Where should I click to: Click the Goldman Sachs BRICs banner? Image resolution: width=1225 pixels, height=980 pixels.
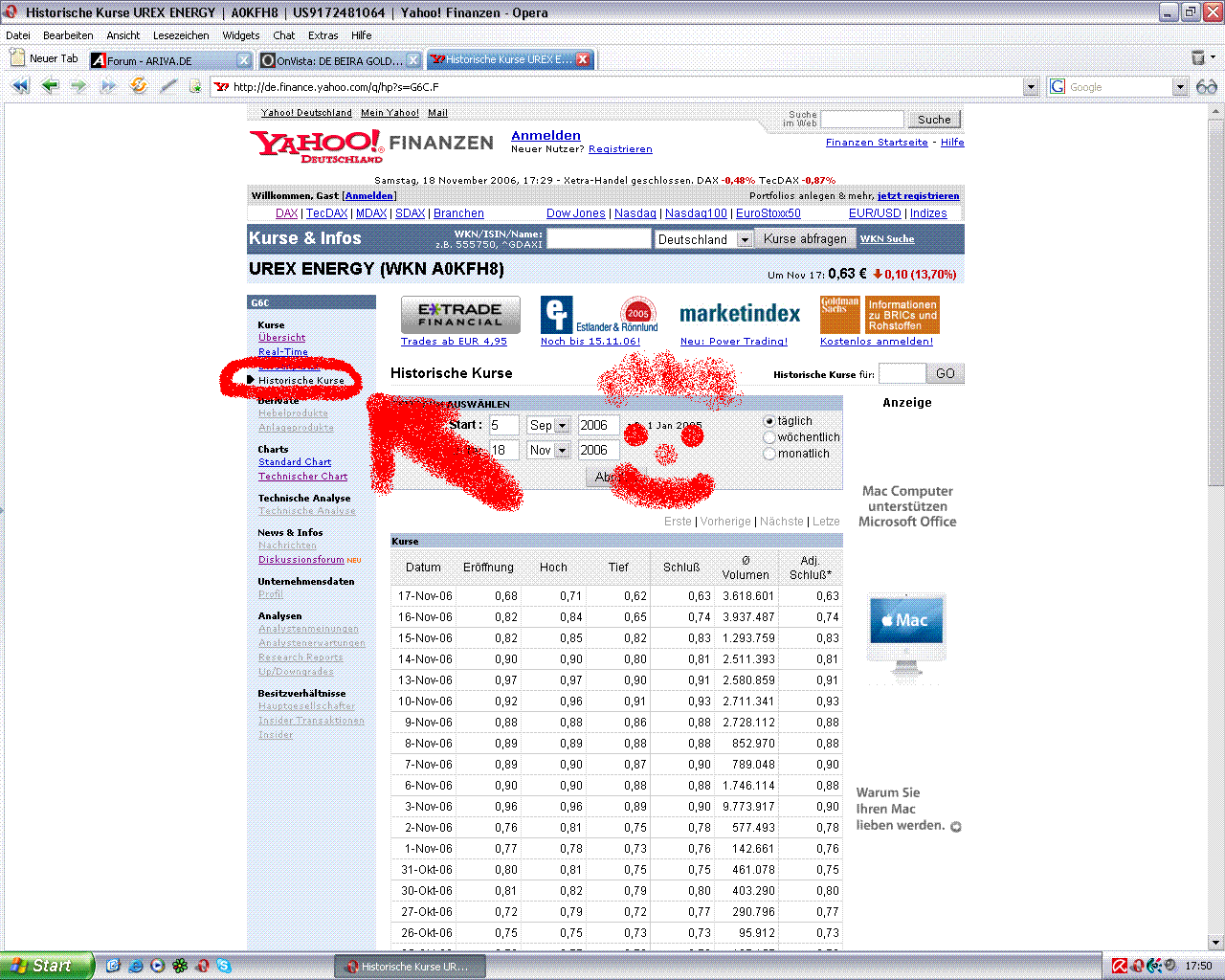pyautogui.click(x=880, y=315)
